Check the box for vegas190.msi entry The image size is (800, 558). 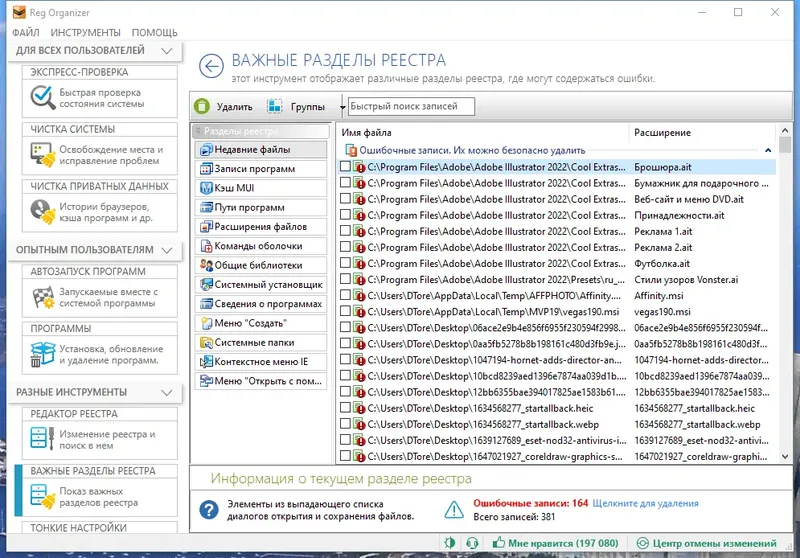[x=345, y=311]
